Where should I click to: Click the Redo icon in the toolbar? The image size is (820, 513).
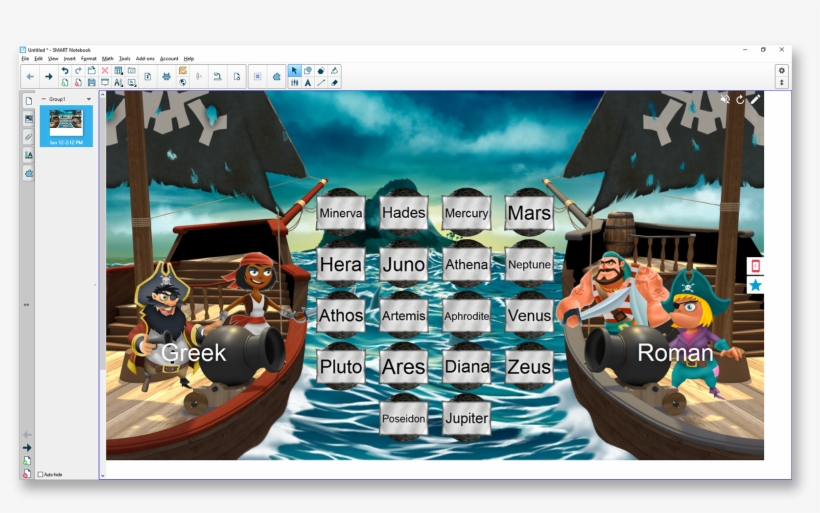(78, 71)
